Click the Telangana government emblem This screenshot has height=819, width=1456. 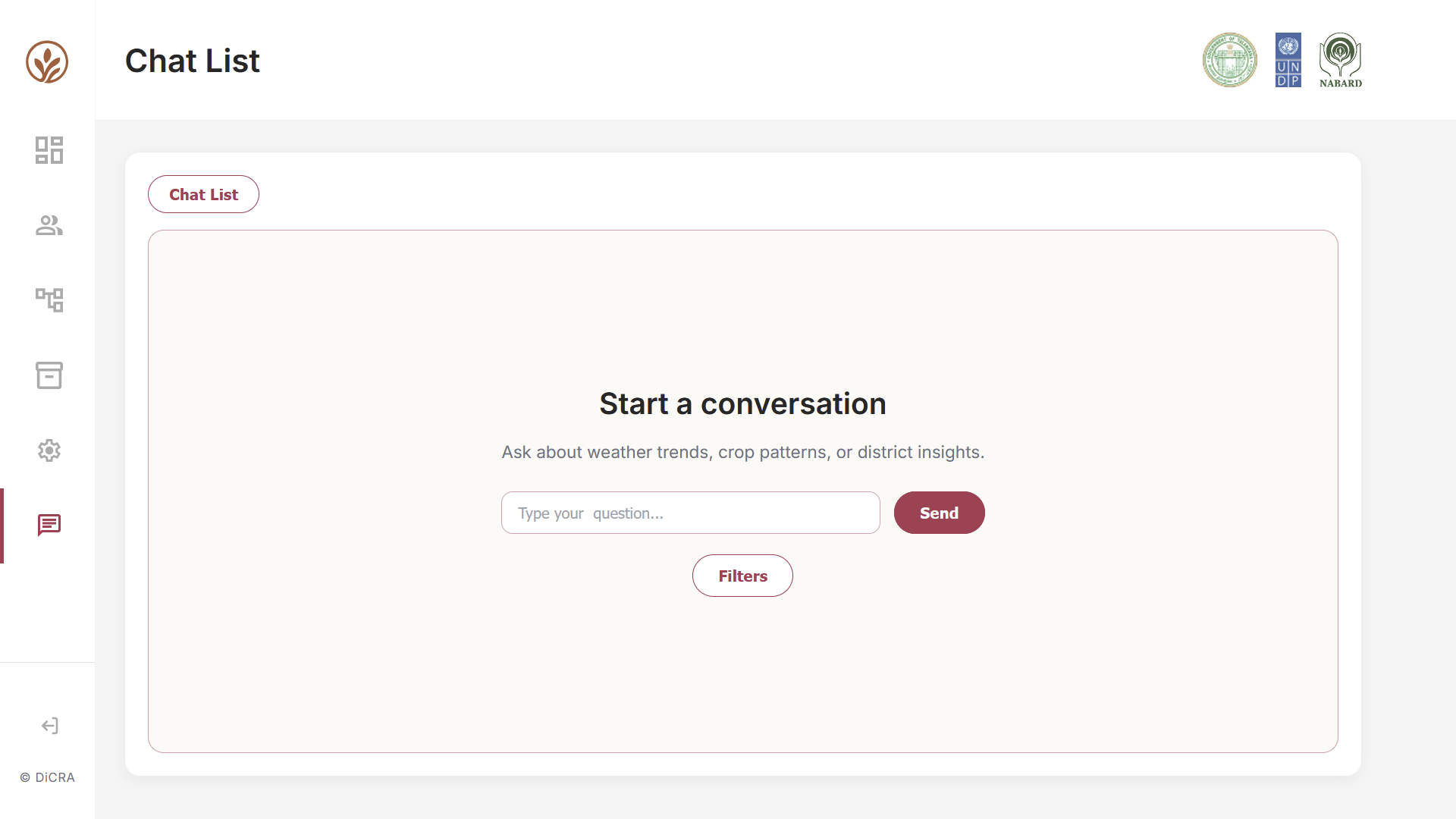click(1230, 60)
